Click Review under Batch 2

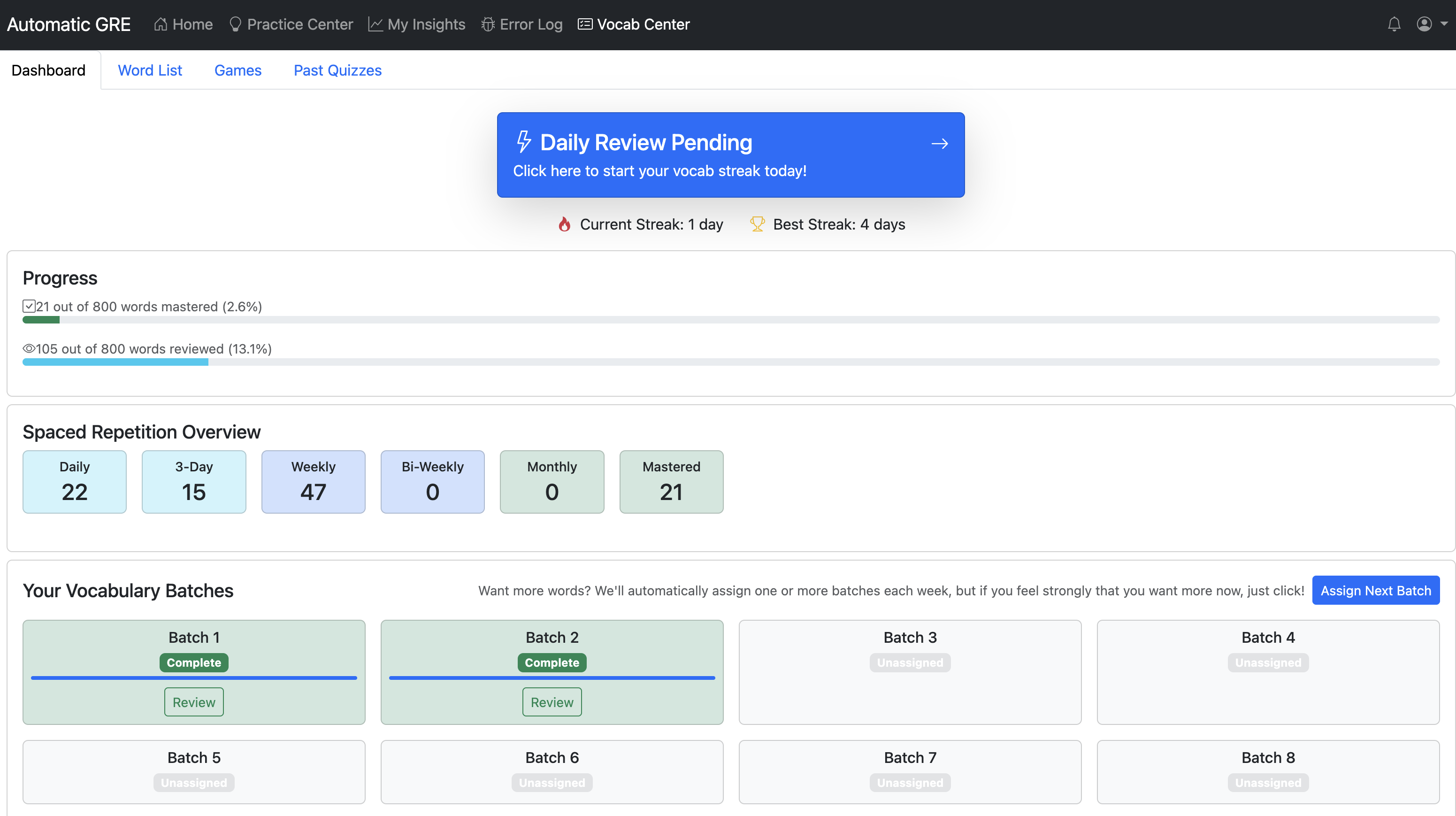[x=552, y=702]
